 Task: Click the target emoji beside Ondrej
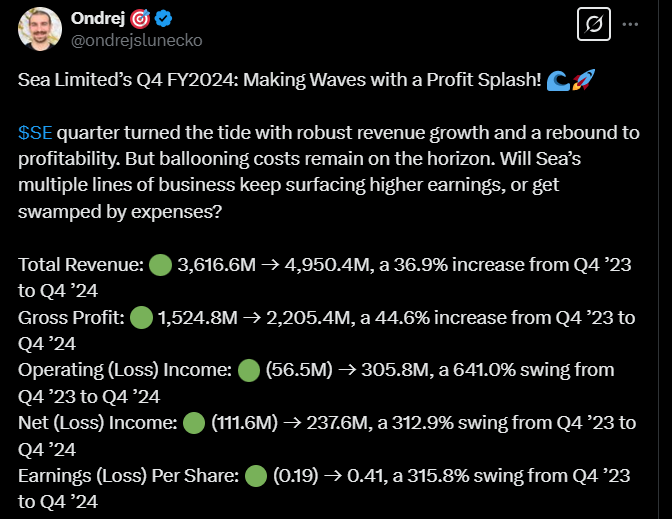[x=139, y=19]
